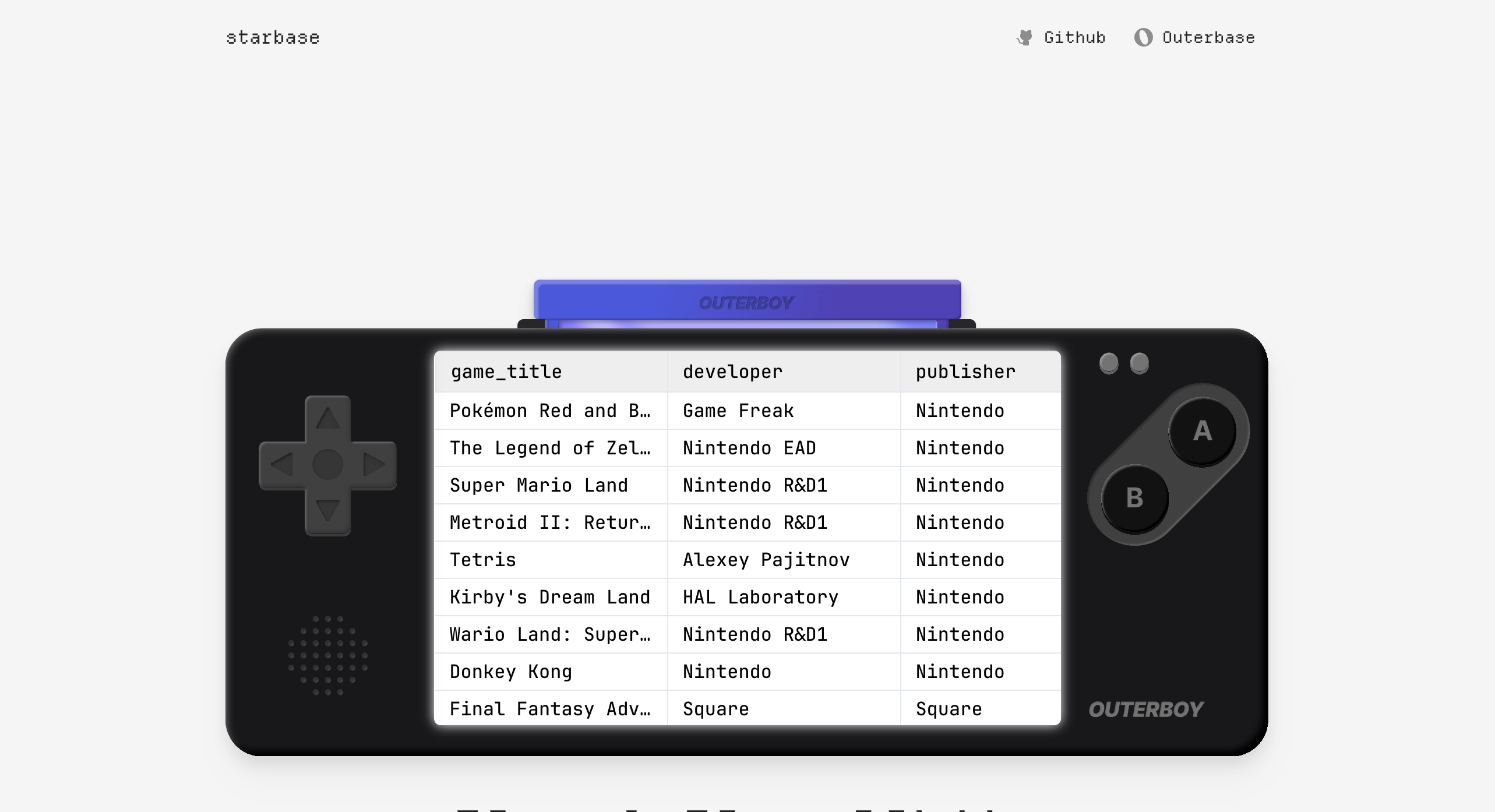Select the Nintendo EAD cell
1495x812 pixels.
point(784,448)
